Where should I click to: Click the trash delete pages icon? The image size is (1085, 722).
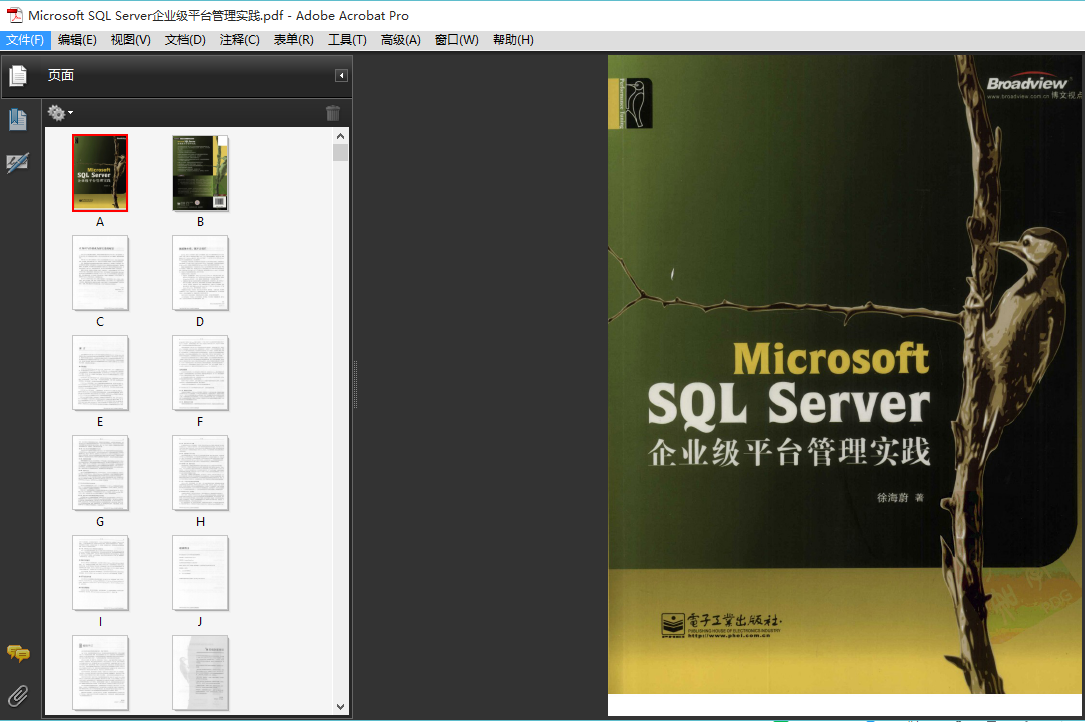coord(333,113)
